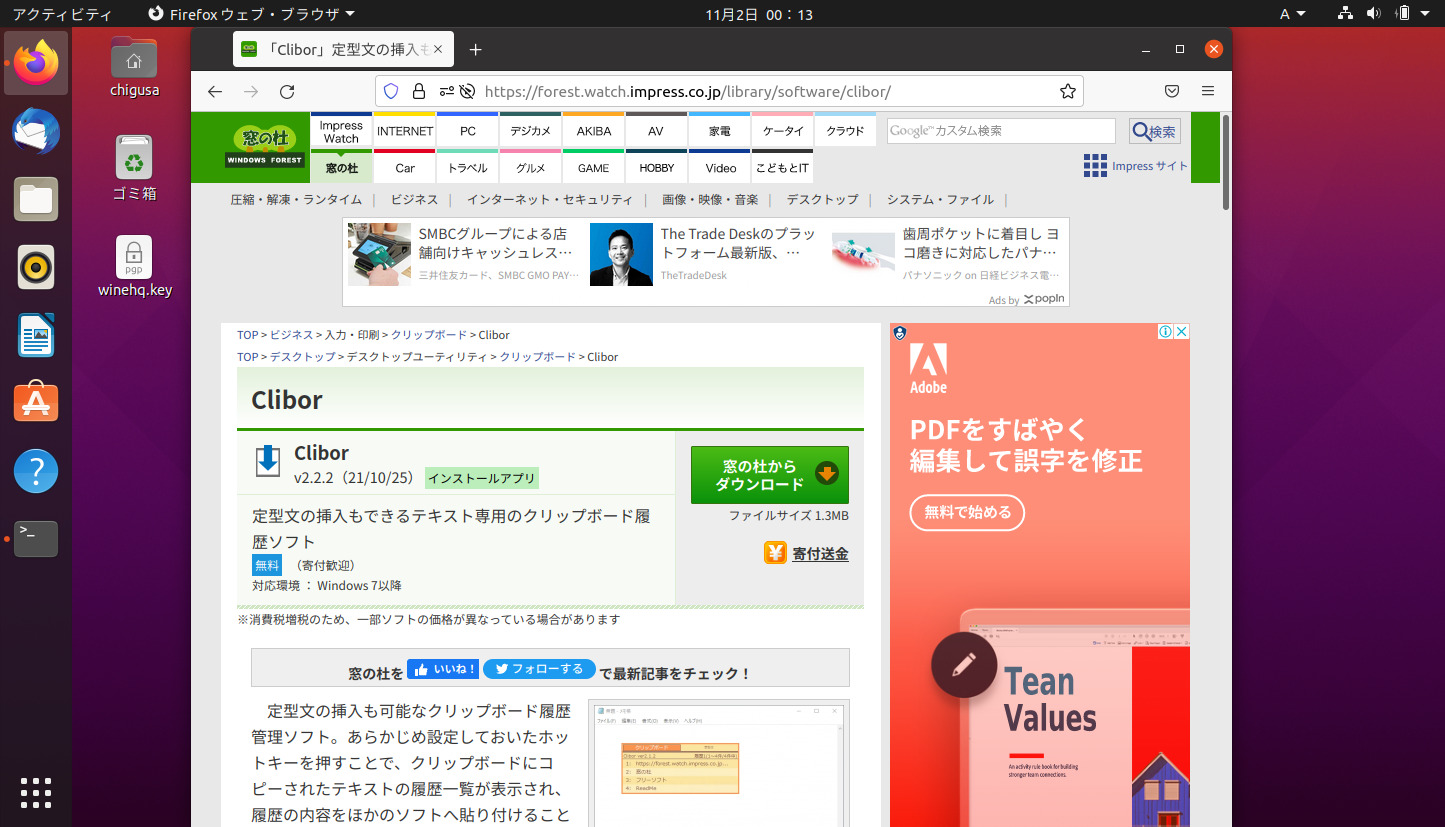
Task: Open Ubuntu Software from the dock
Action: (x=36, y=403)
